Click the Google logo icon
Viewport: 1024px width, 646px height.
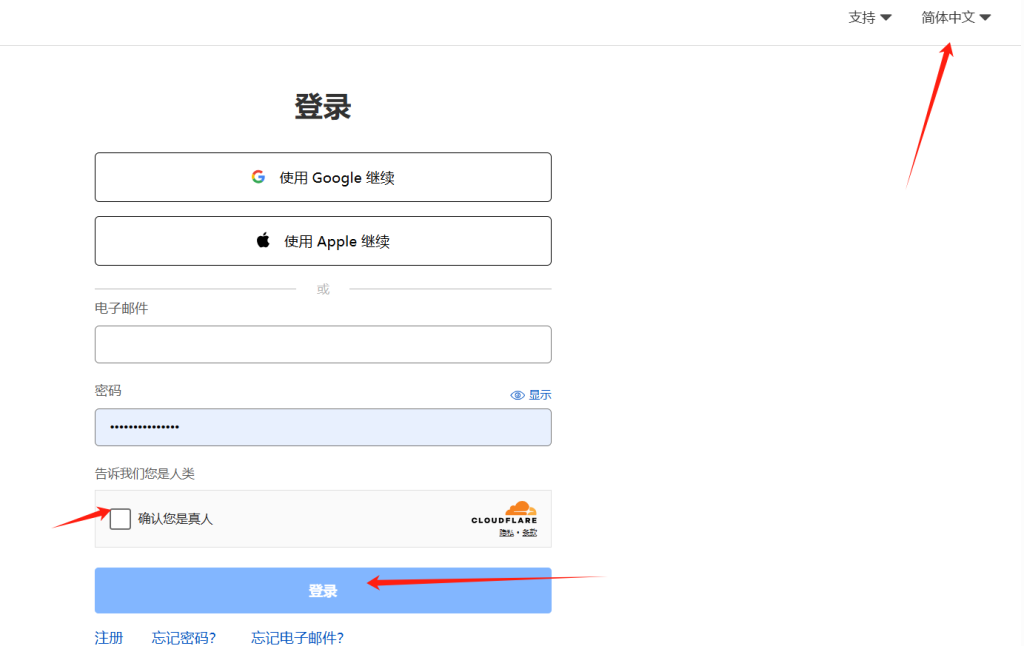tap(259, 177)
